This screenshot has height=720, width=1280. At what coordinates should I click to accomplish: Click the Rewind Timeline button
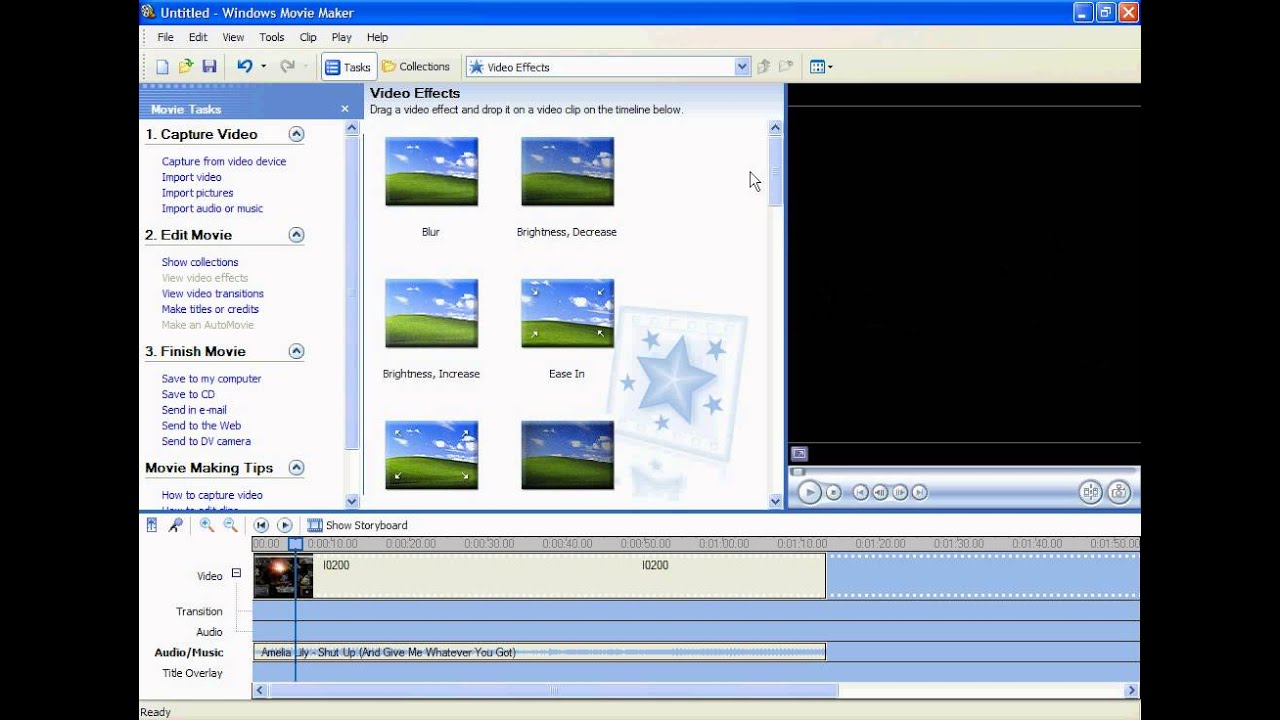point(261,525)
